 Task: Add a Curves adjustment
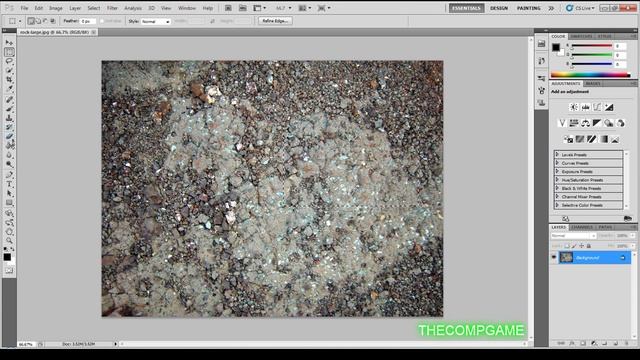coord(597,107)
